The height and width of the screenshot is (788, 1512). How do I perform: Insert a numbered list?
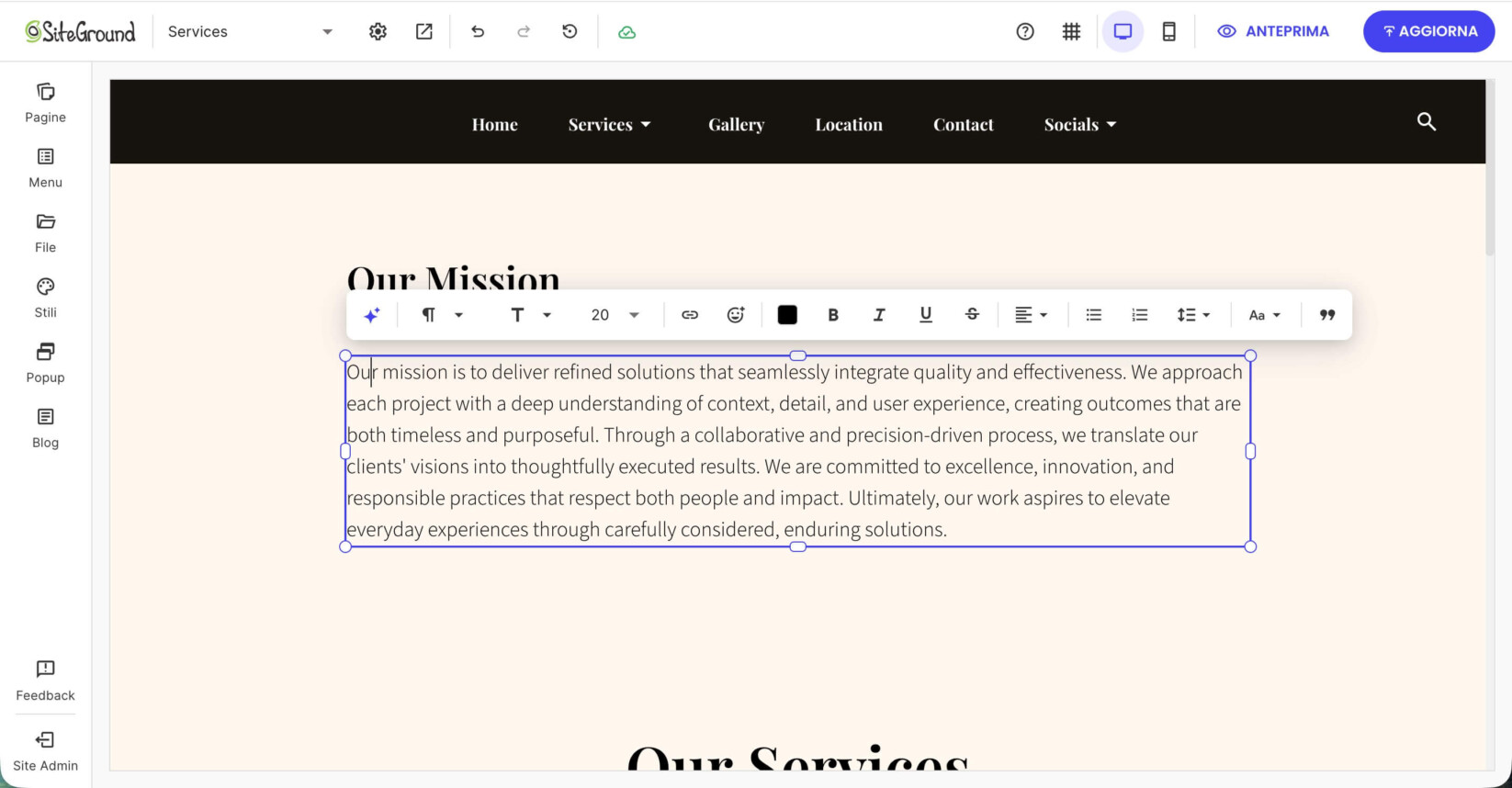(1139, 315)
